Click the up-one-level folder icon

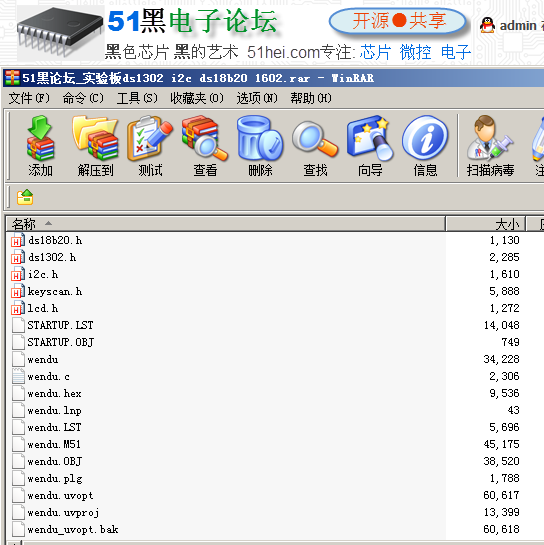[25, 197]
